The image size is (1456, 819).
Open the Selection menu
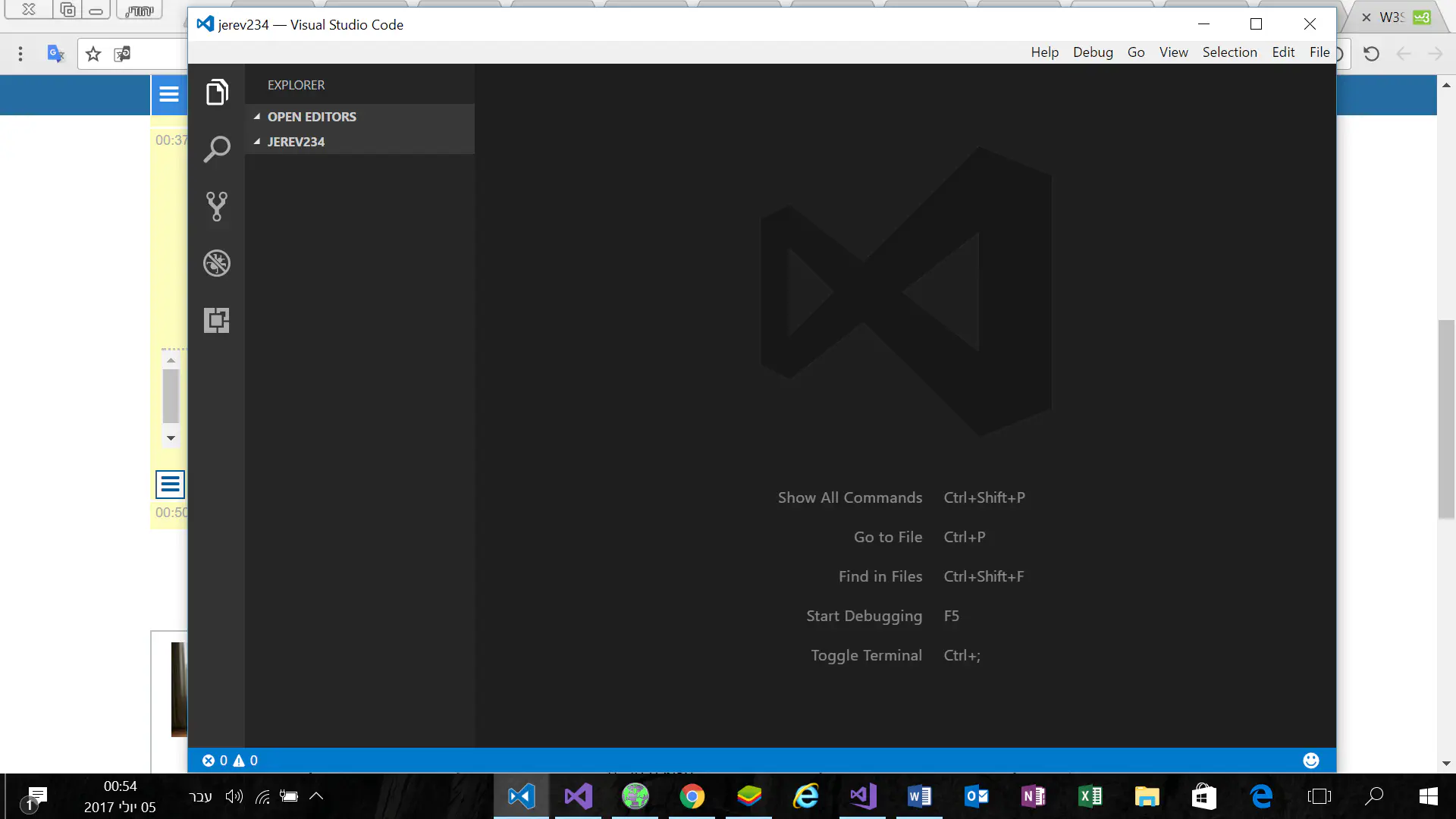click(x=1229, y=52)
